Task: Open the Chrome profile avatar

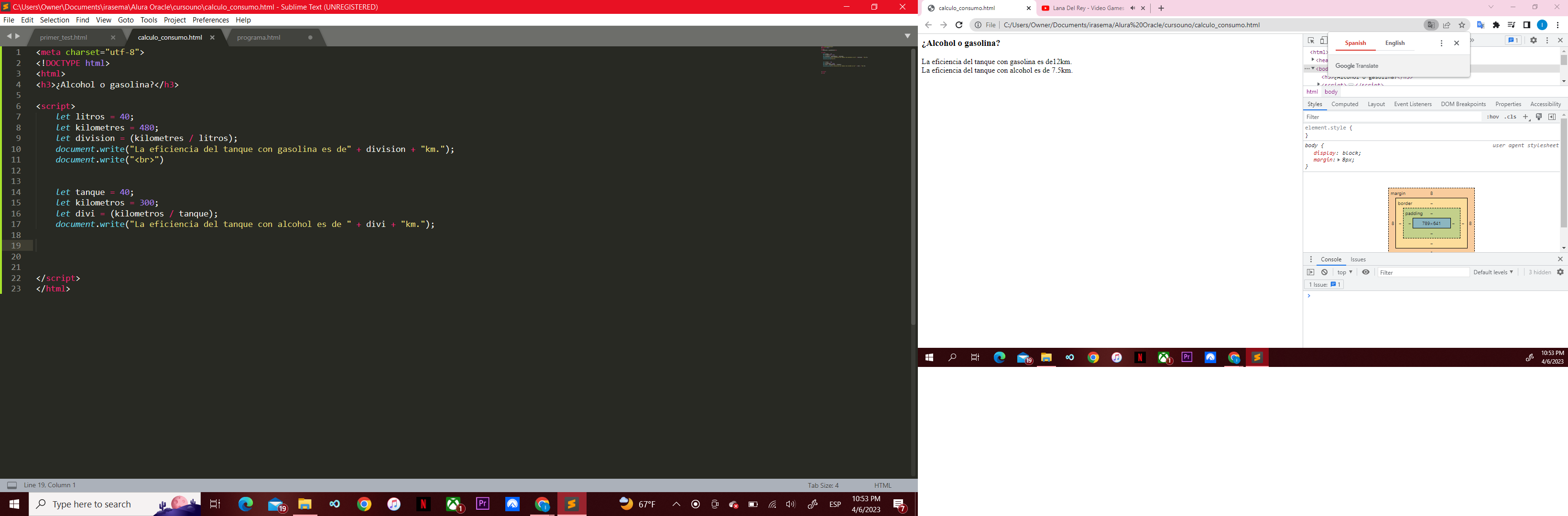Action: coord(1542,25)
